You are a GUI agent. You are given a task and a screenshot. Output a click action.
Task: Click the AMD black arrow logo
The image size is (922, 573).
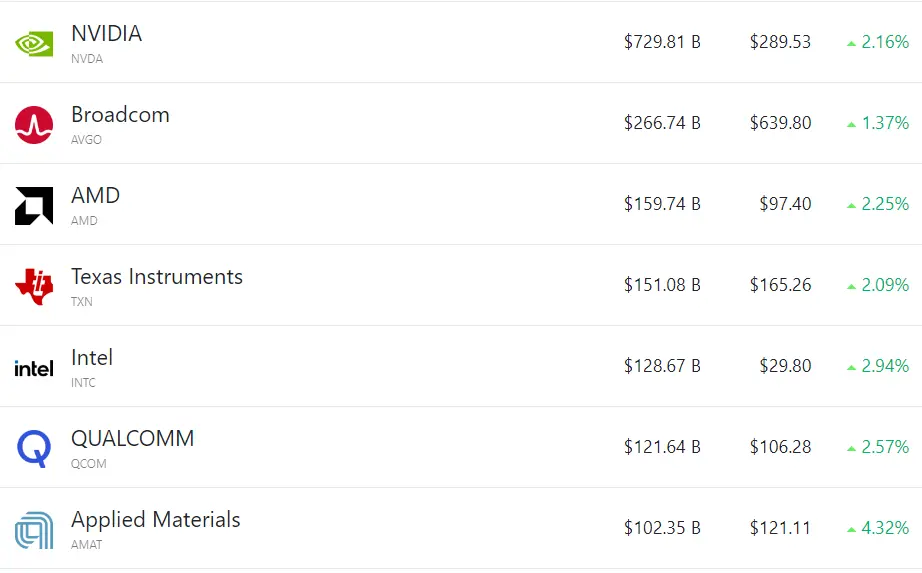tap(34, 206)
